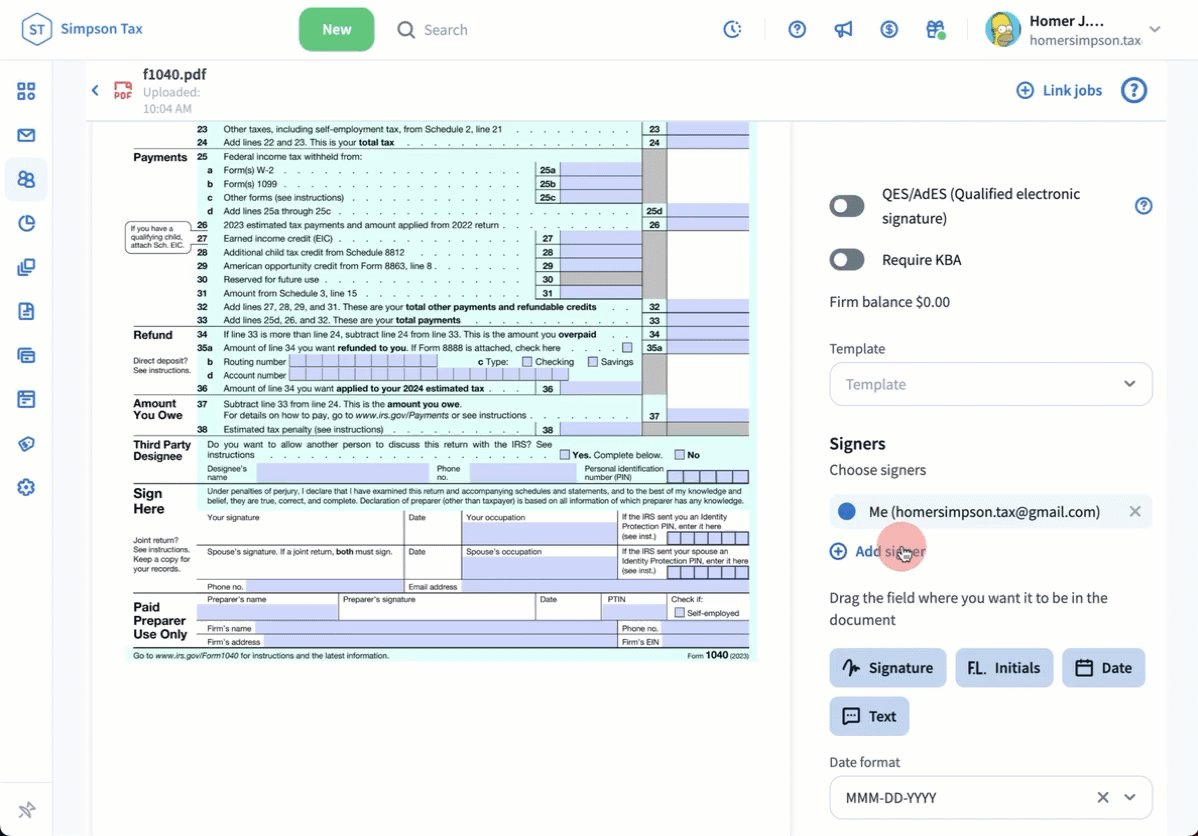Click the megaphone announcements icon
Image resolution: width=1198 pixels, height=836 pixels.
(x=843, y=30)
